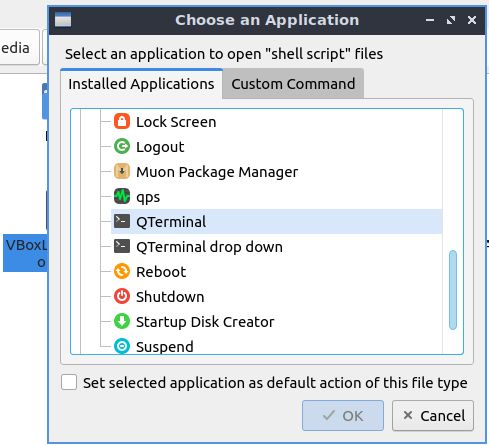This screenshot has width=489, height=446.
Task: Click the red Shutdown power icon
Action: (122, 297)
